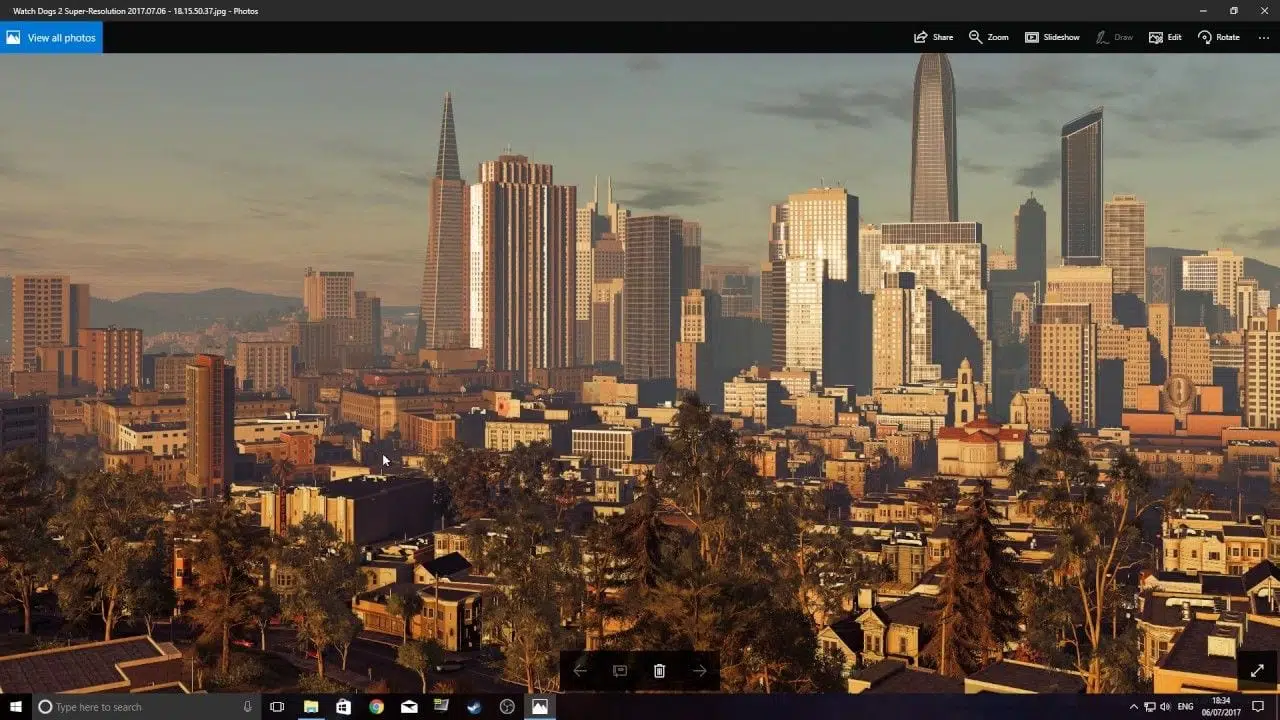The image size is (1280, 720).
Task: Show hidden system tray icons
Action: (1134, 707)
